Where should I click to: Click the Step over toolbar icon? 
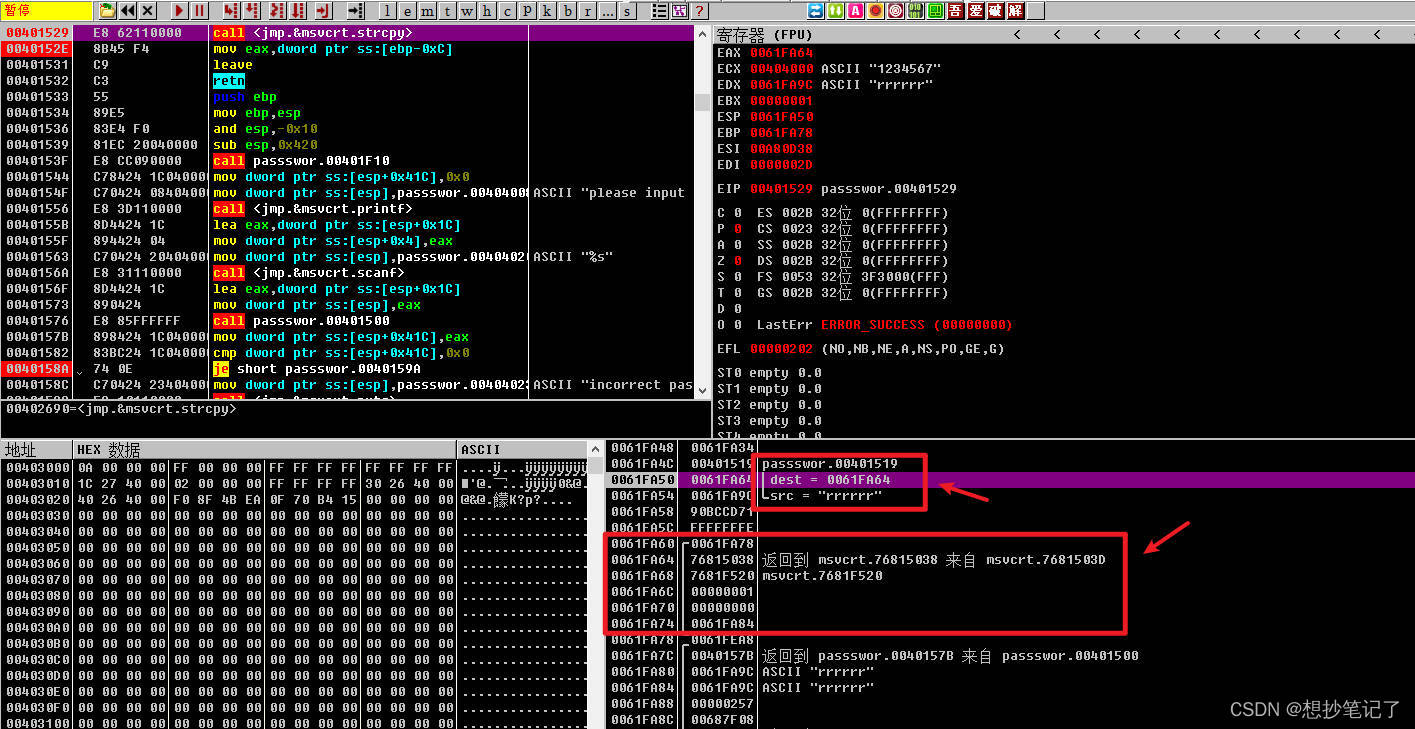coord(251,11)
